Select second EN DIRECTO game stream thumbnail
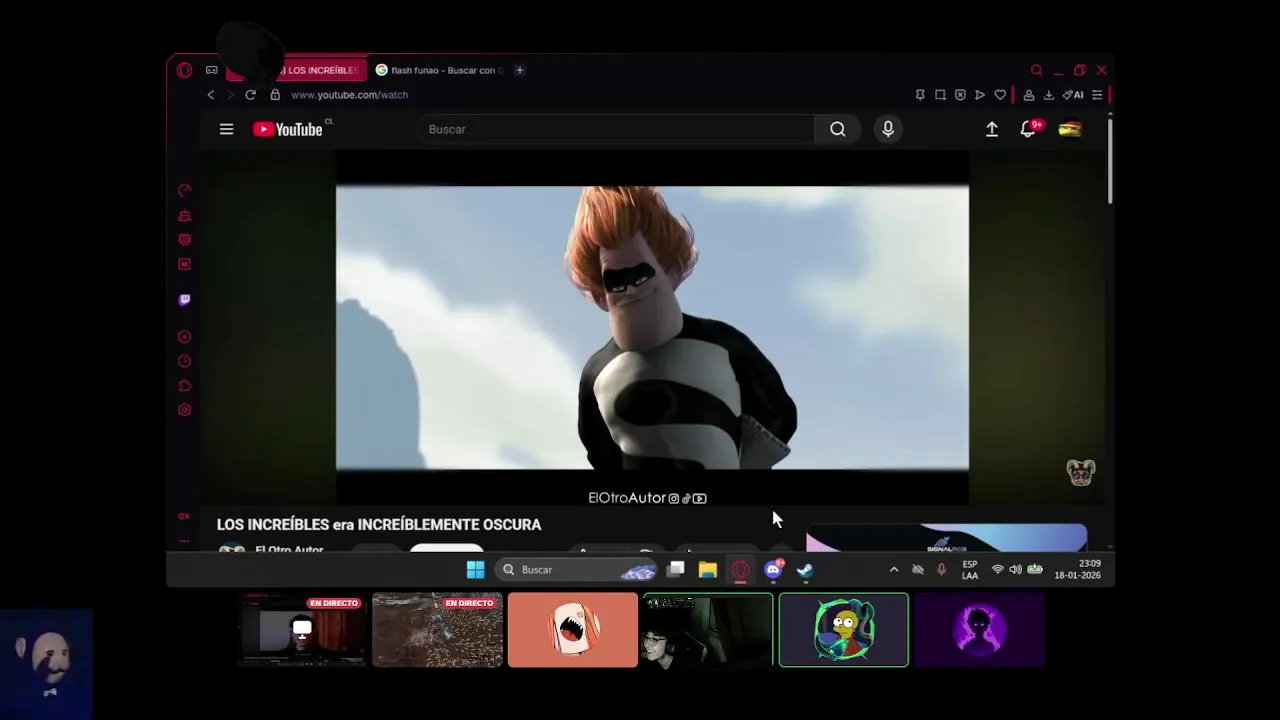The image size is (1280, 720). (x=437, y=630)
